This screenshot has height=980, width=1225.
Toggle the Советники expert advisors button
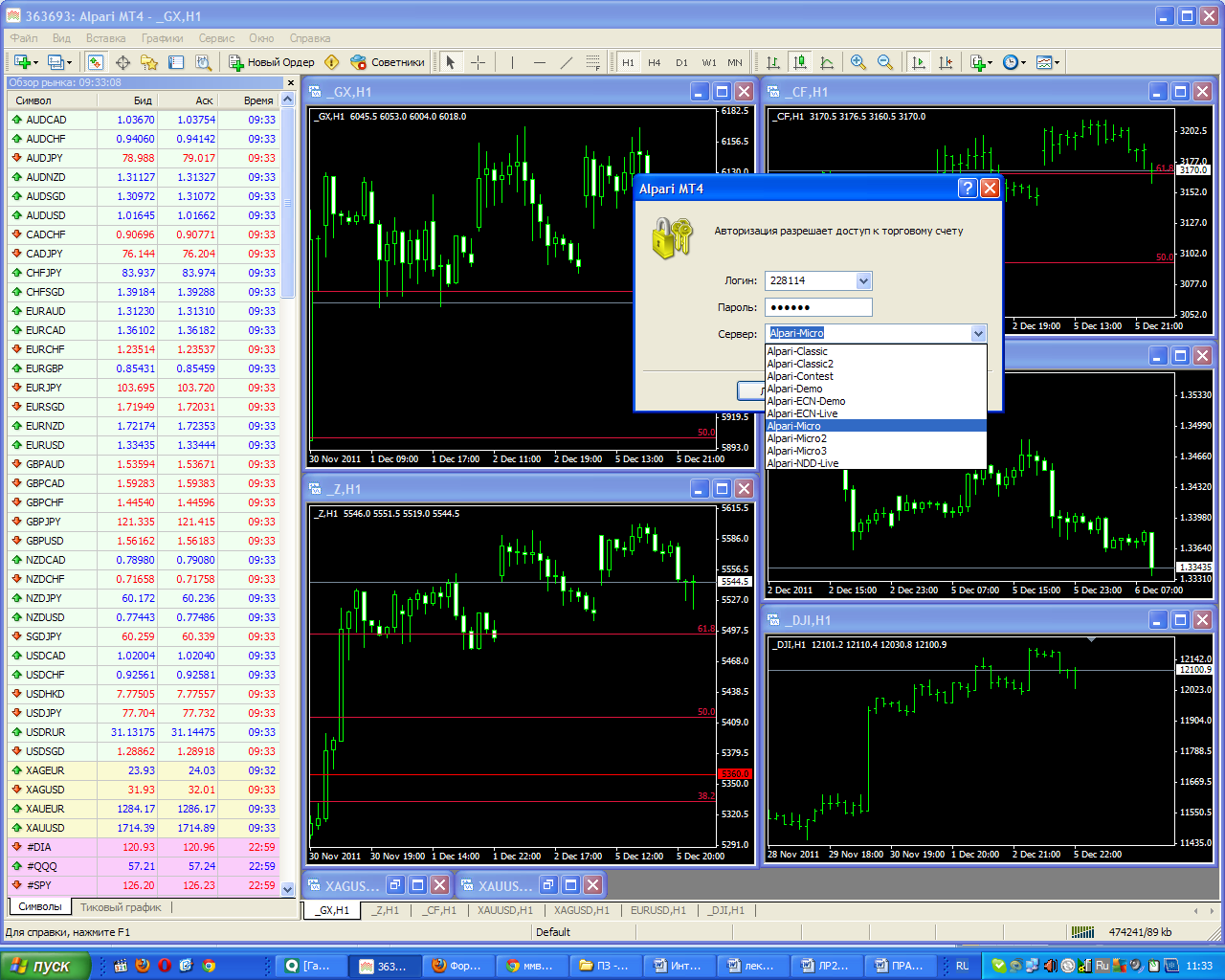(x=388, y=62)
